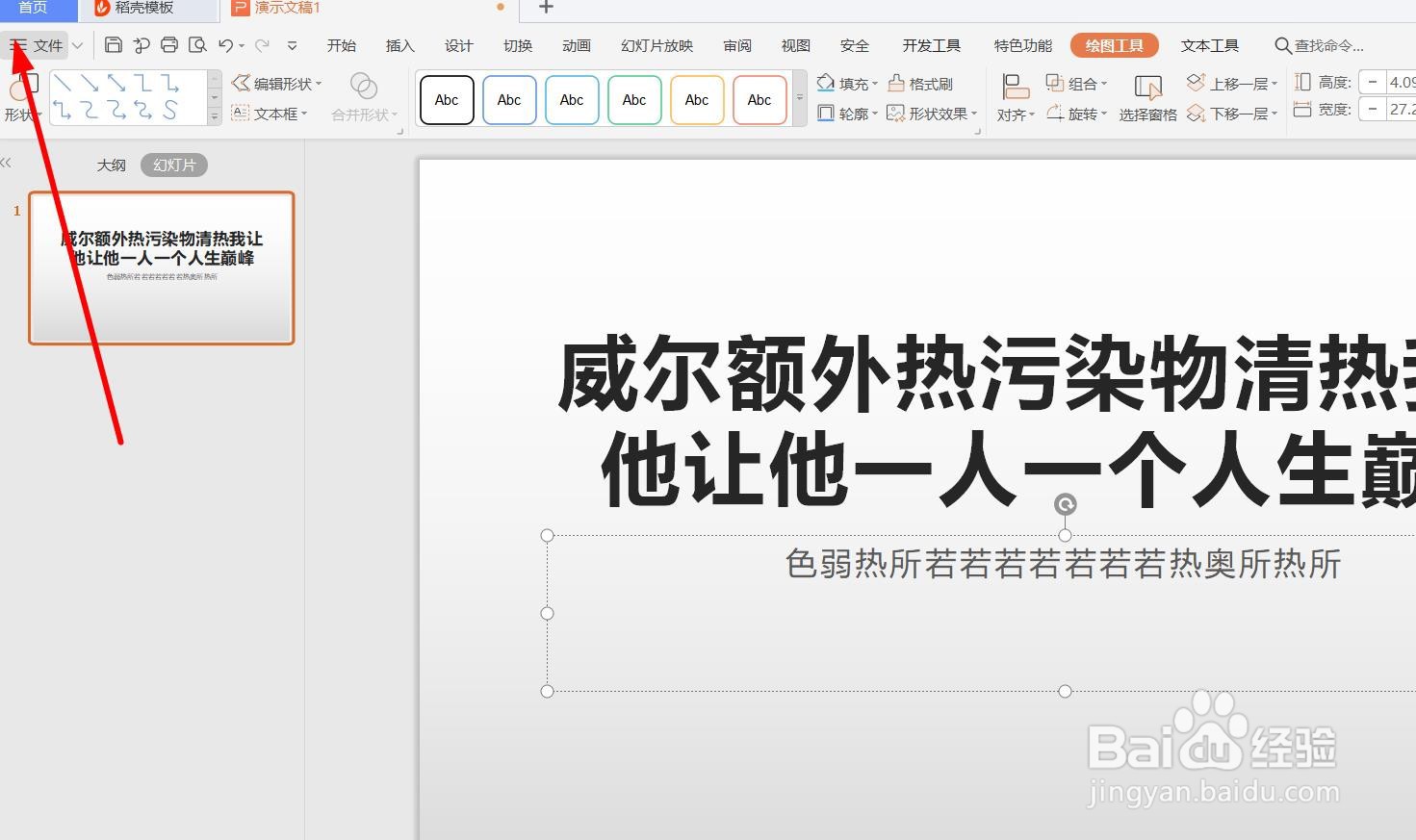1416x840 pixels.
Task: Collapse the left panel with double-chevron arrow
Action: pyautogui.click(x=7, y=163)
